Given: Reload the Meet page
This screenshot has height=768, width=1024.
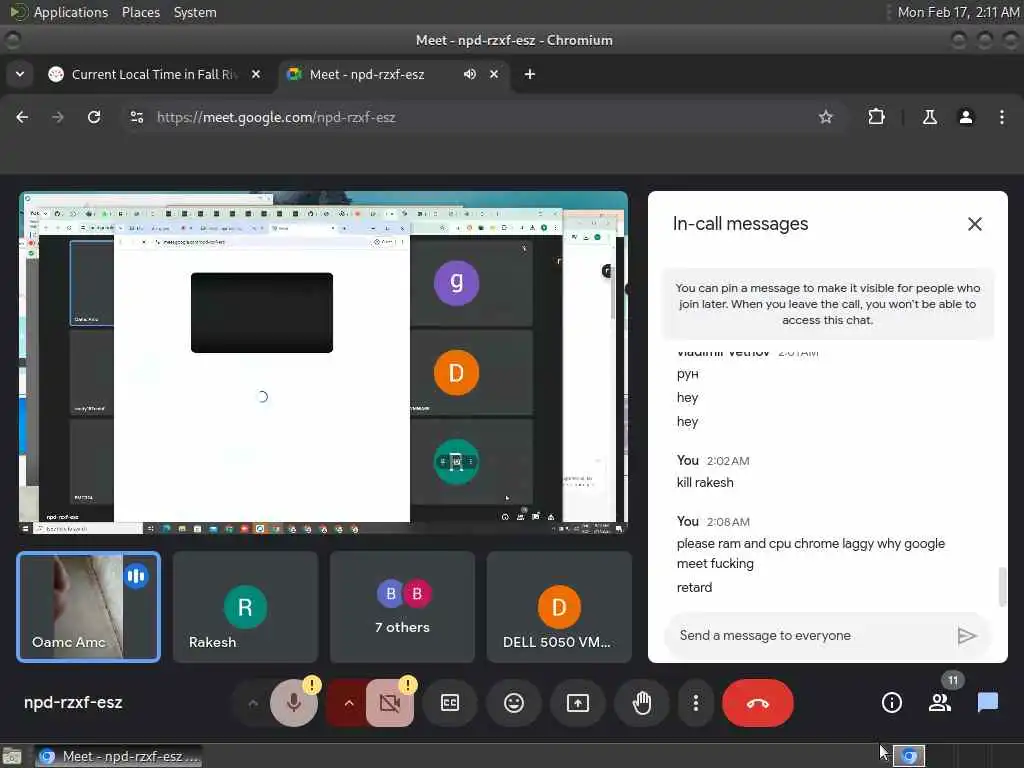Looking at the screenshot, I should [94, 118].
